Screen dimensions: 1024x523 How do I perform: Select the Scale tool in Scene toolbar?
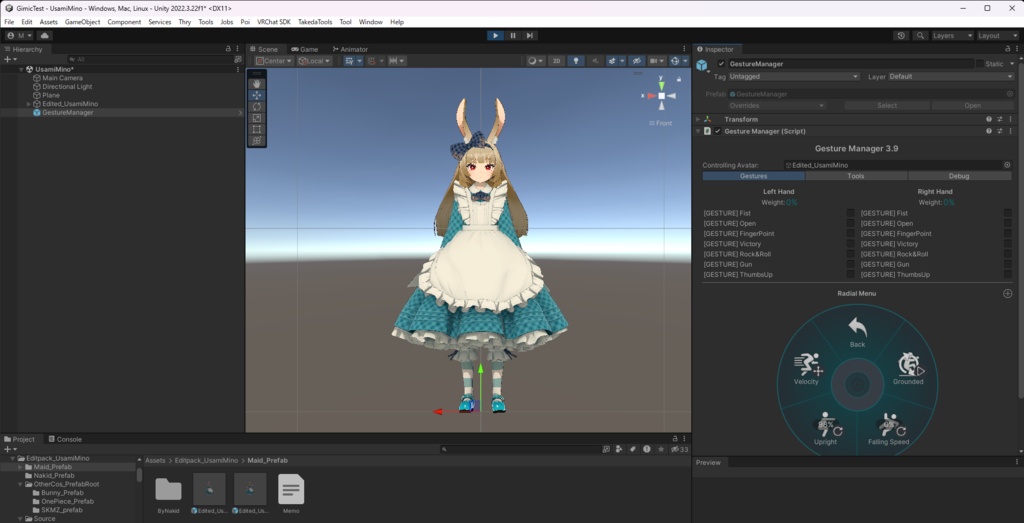click(257, 118)
